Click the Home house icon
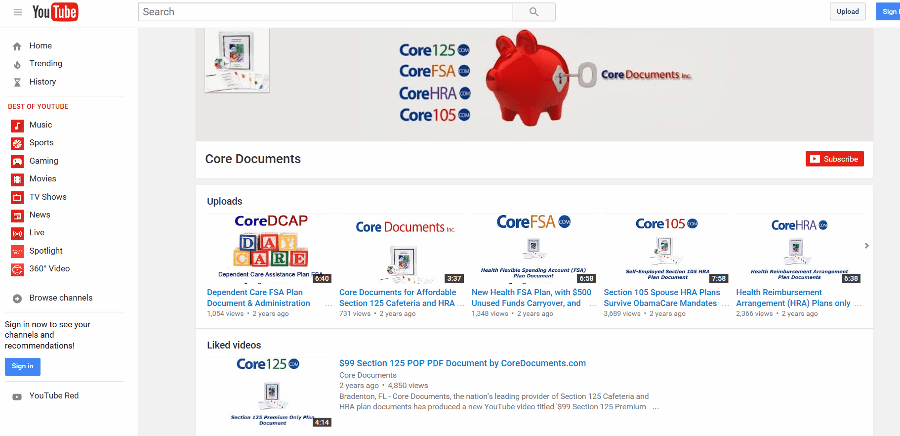 [17, 46]
